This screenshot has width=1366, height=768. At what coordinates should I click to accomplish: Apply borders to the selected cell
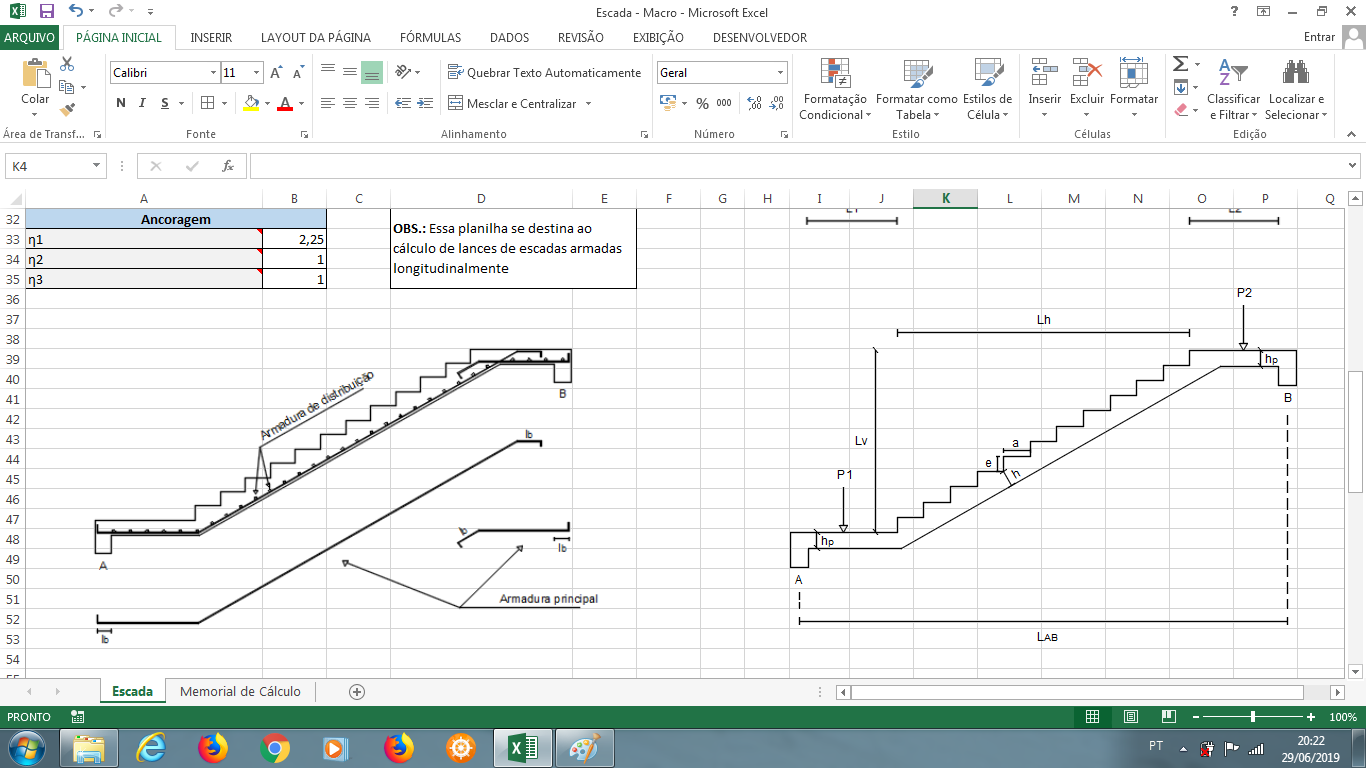click(x=208, y=103)
